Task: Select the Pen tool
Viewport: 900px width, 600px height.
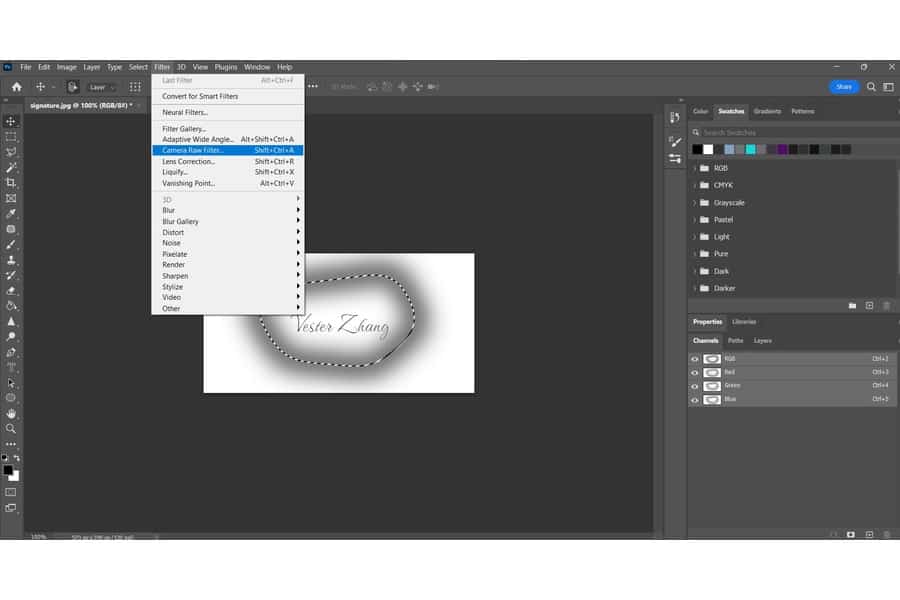Action: (11, 352)
